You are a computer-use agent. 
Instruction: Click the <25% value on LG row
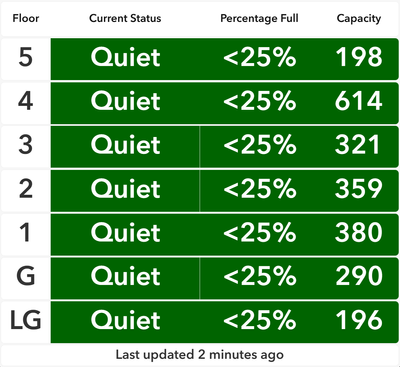click(260, 320)
